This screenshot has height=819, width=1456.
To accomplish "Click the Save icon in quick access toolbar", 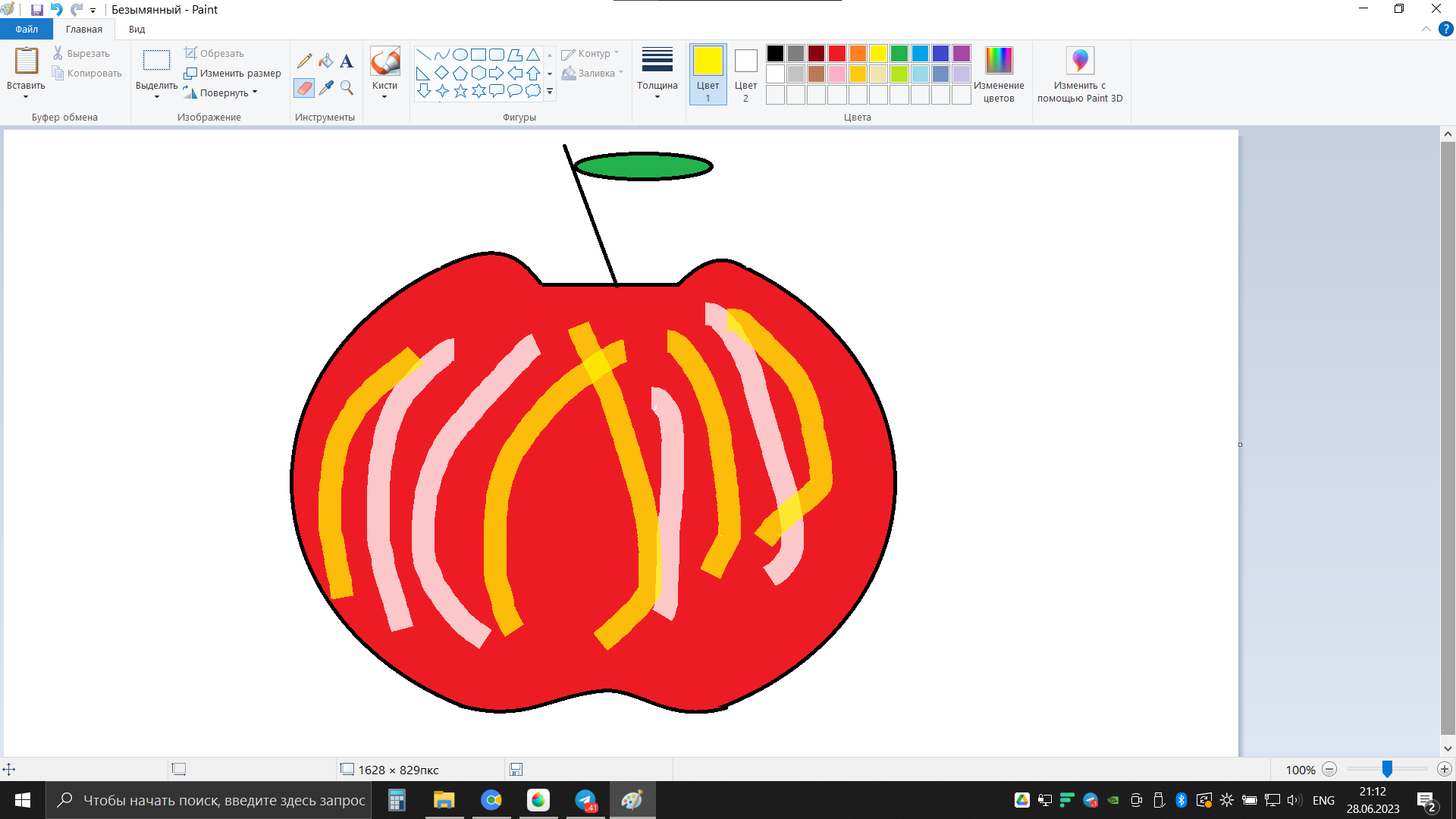I will [36, 10].
